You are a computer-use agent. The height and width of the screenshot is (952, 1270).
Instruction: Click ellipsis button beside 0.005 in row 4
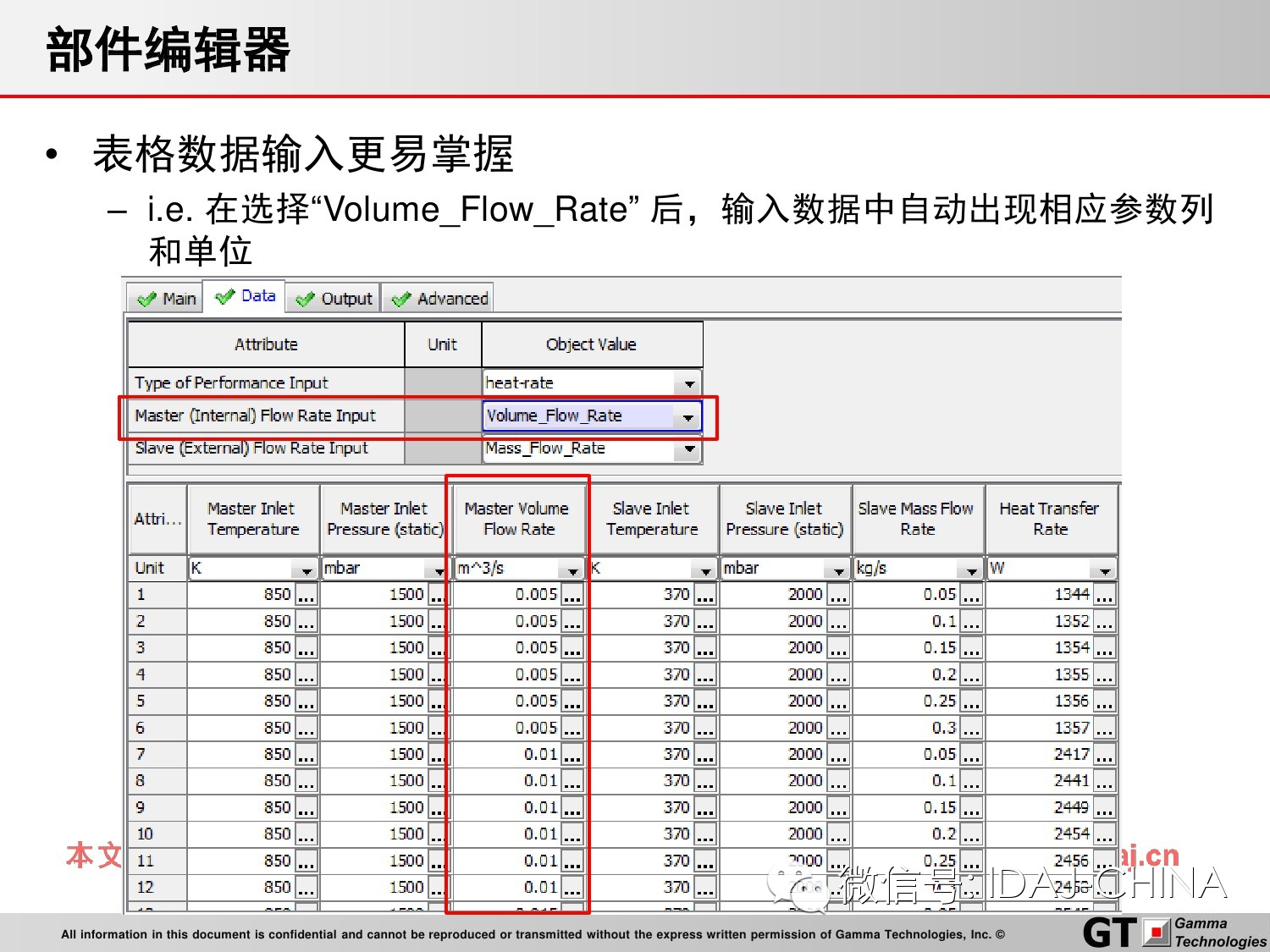(573, 675)
